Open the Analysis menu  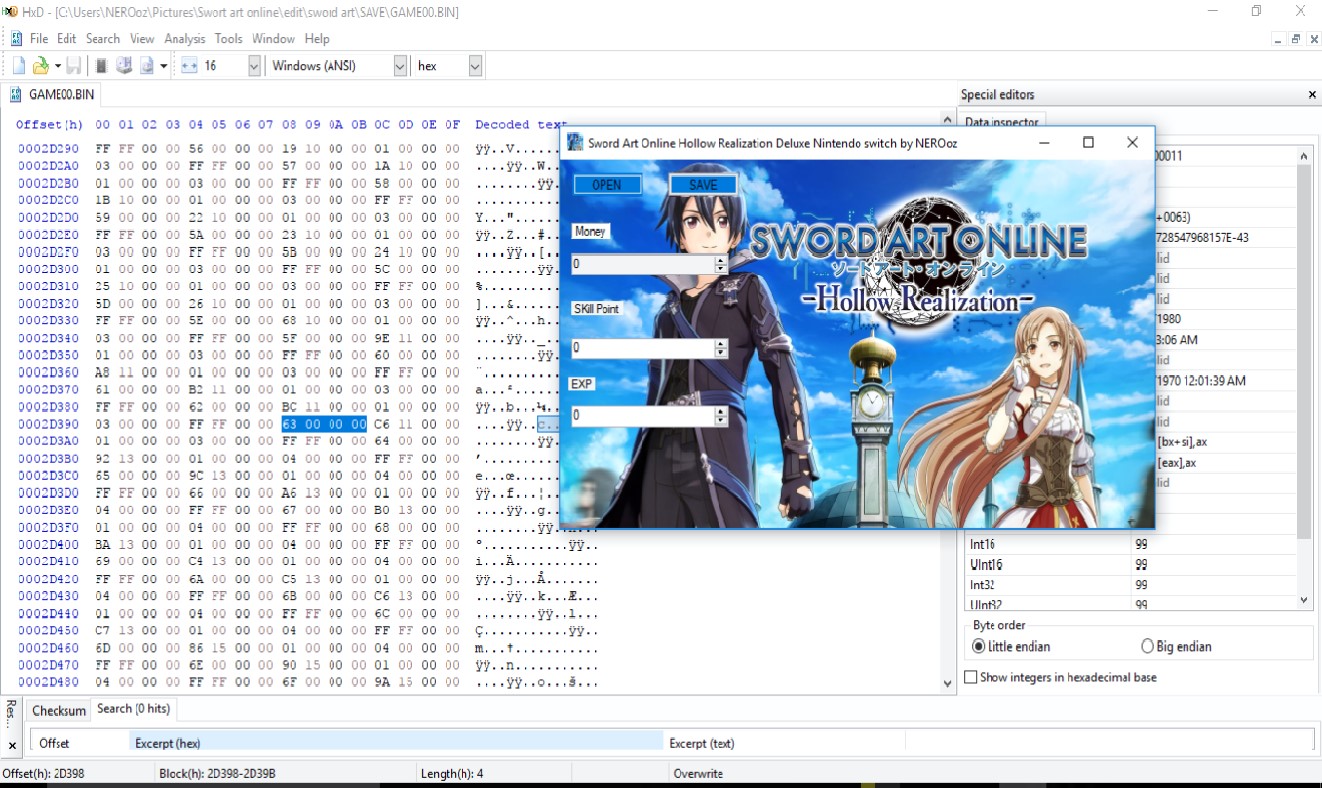pos(185,39)
